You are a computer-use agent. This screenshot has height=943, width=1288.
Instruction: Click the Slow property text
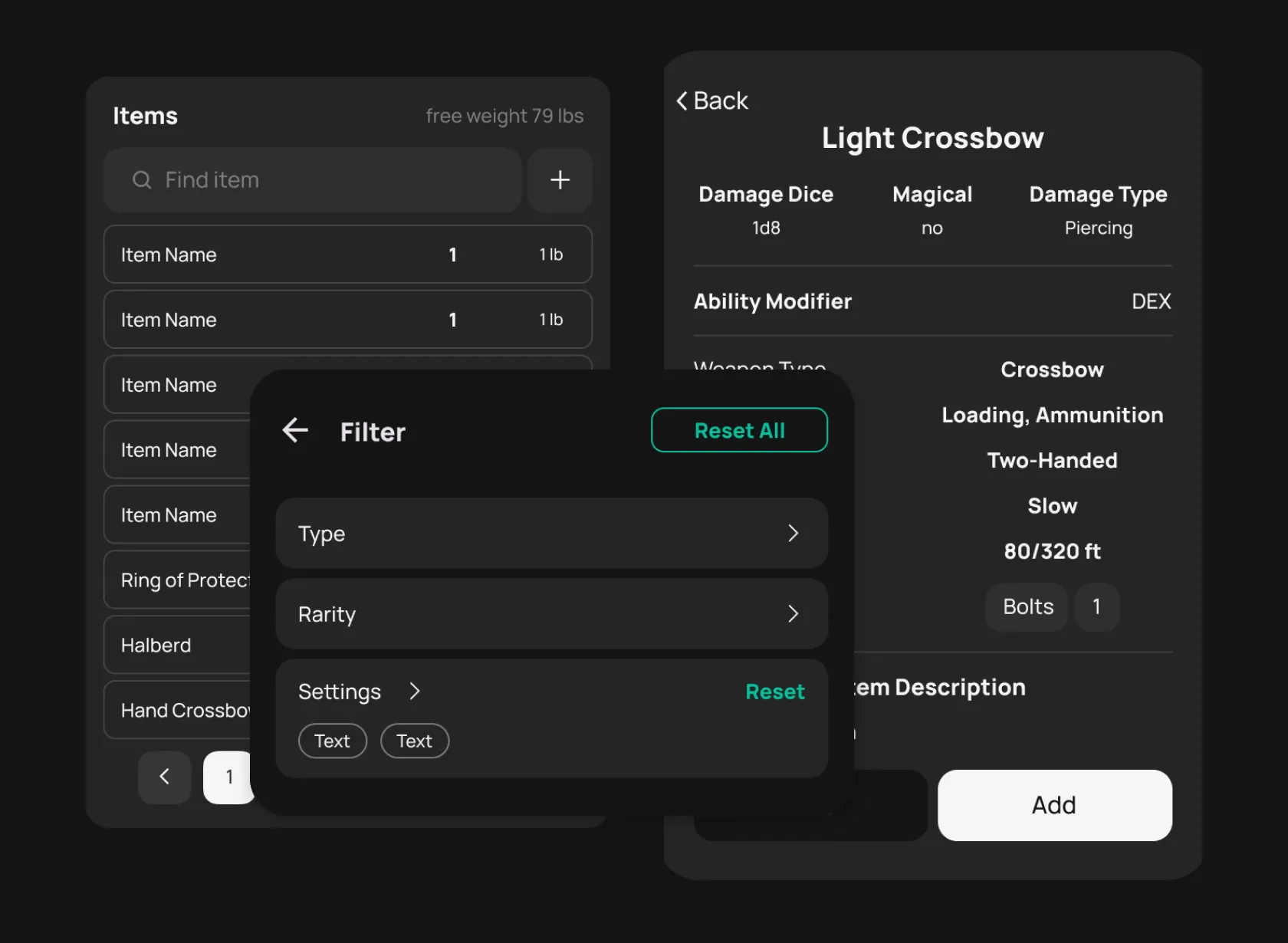pyautogui.click(x=1052, y=506)
